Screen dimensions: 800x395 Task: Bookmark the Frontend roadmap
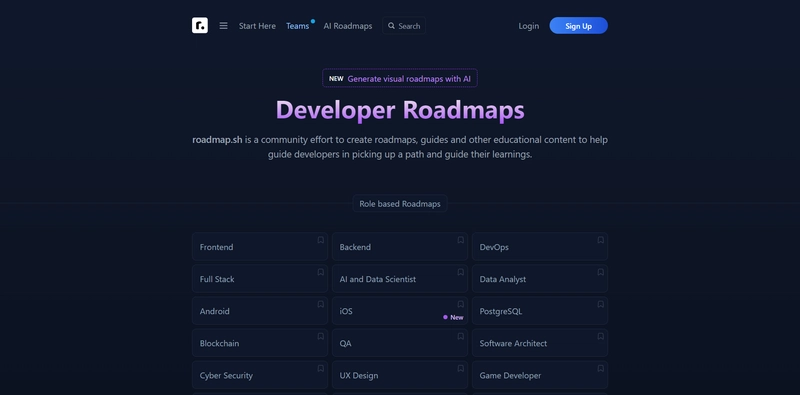pyautogui.click(x=320, y=240)
